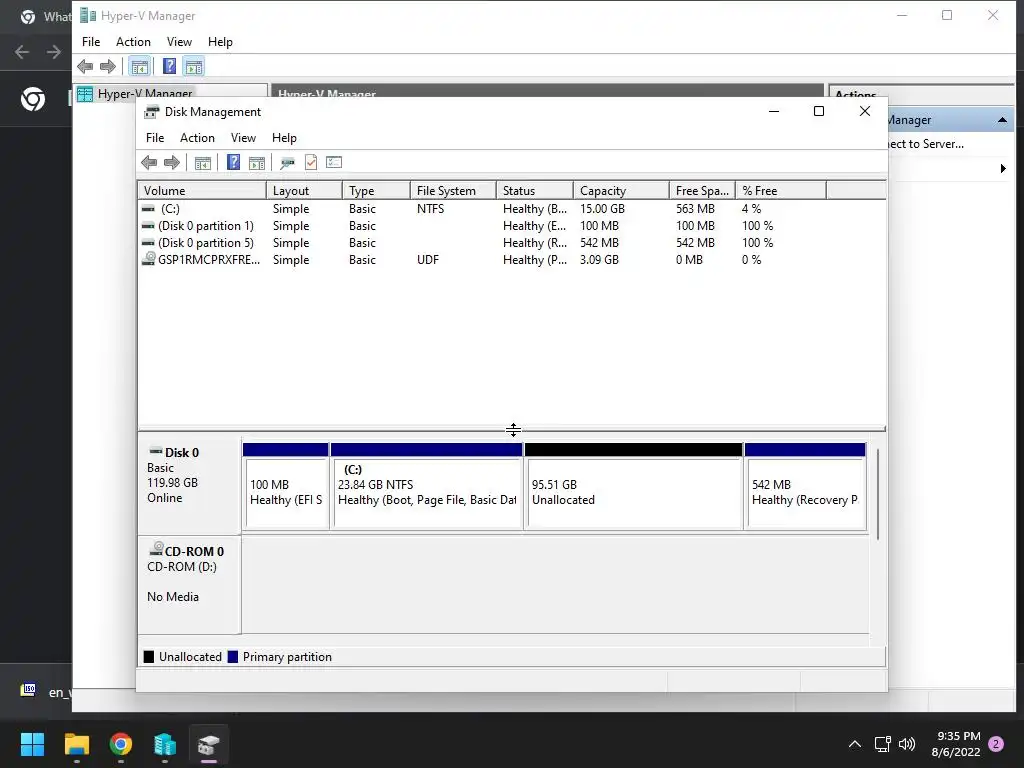Click Disk Management icon on the taskbar
1024x768 pixels.
[x=209, y=744]
